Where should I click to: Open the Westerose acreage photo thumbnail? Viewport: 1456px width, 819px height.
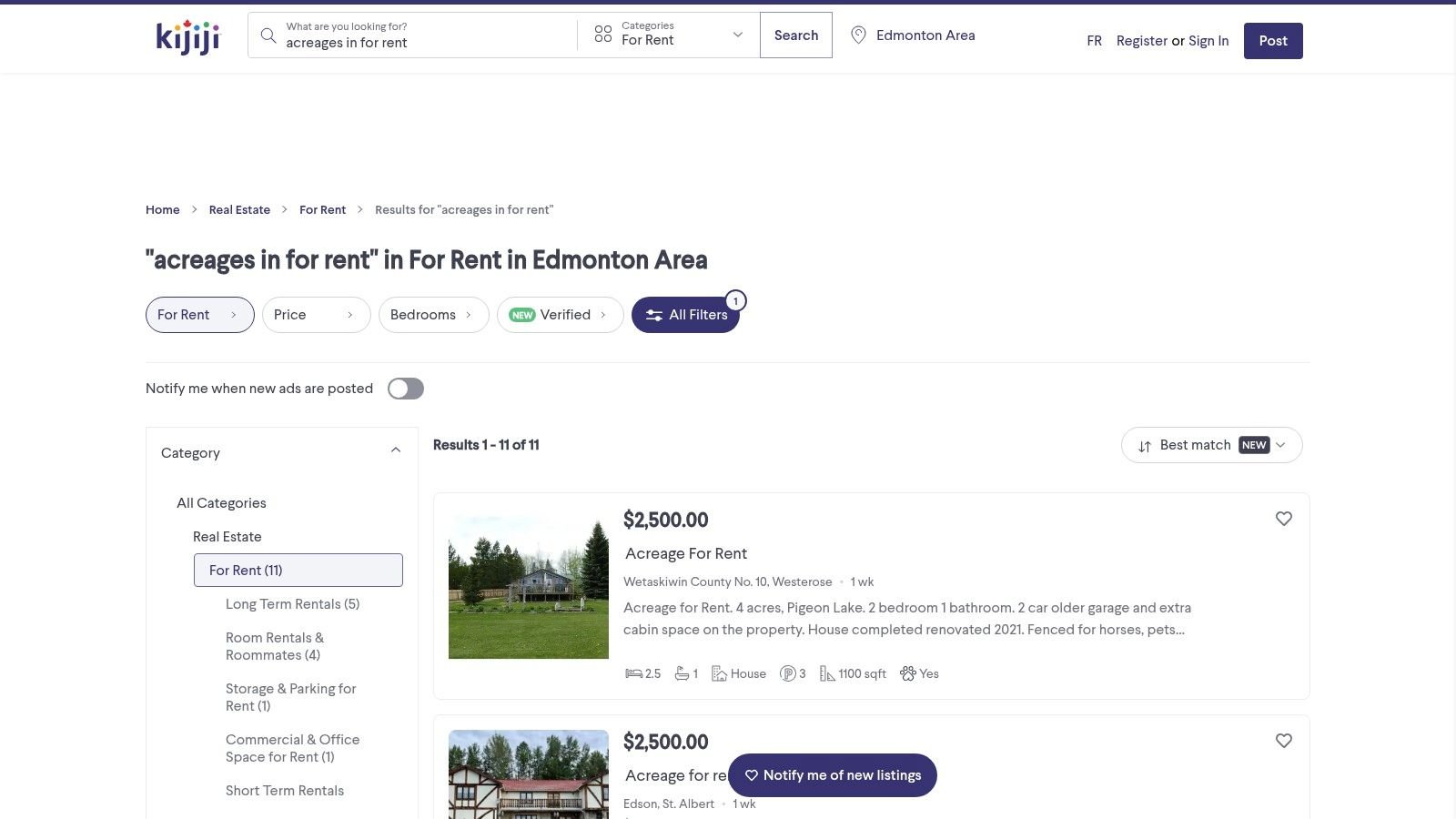pyautogui.click(x=529, y=585)
